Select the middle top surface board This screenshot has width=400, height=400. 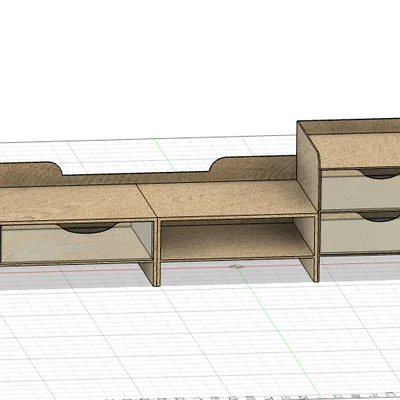[x=227, y=198]
